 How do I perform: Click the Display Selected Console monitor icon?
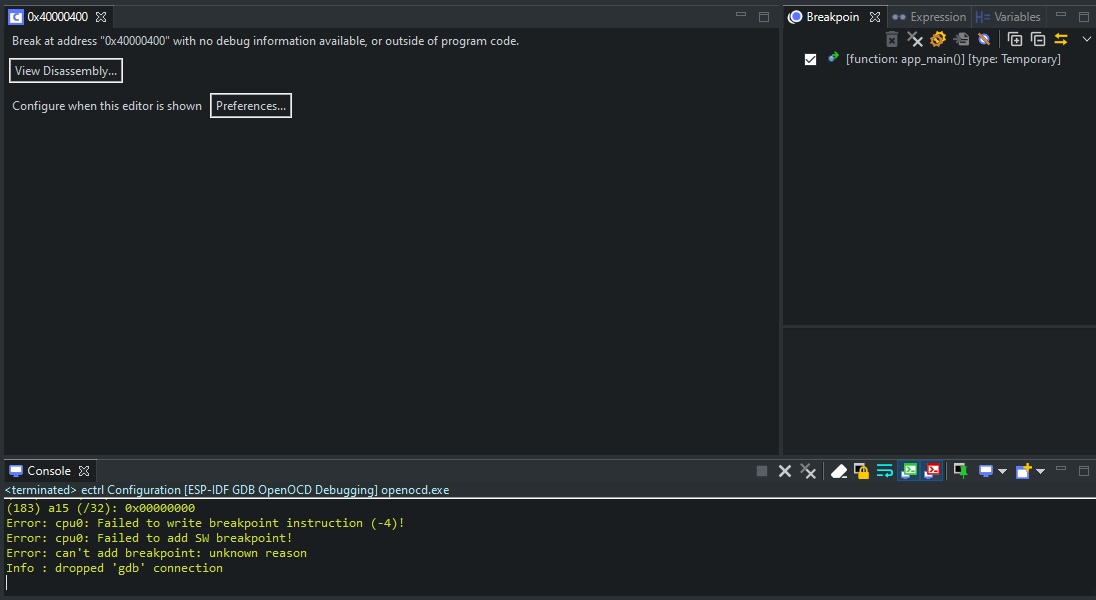click(986, 471)
